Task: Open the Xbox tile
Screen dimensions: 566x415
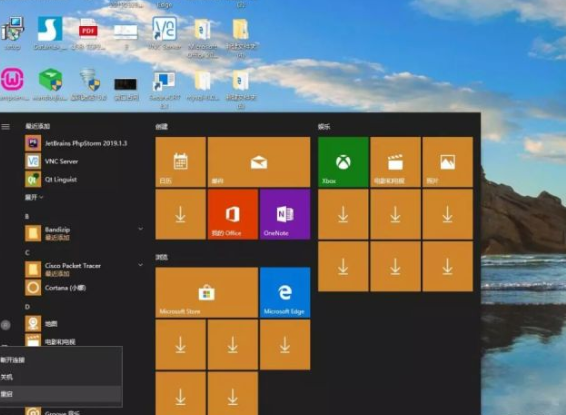Action: (343, 162)
